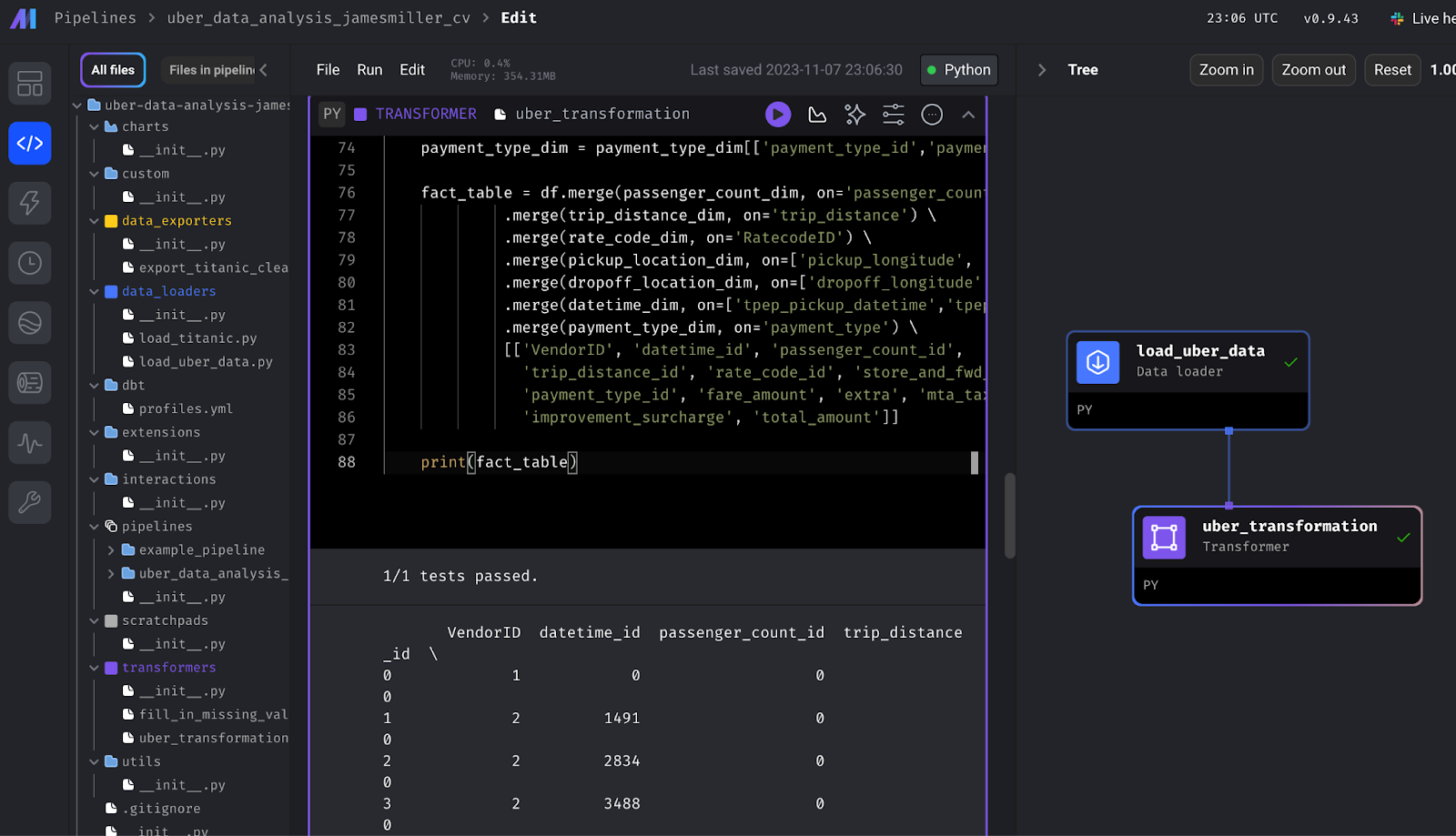Image resolution: width=1456 pixels, height=836 pixels.
Task: Click the Reset button in tree view
Action: pos(1391,70)
